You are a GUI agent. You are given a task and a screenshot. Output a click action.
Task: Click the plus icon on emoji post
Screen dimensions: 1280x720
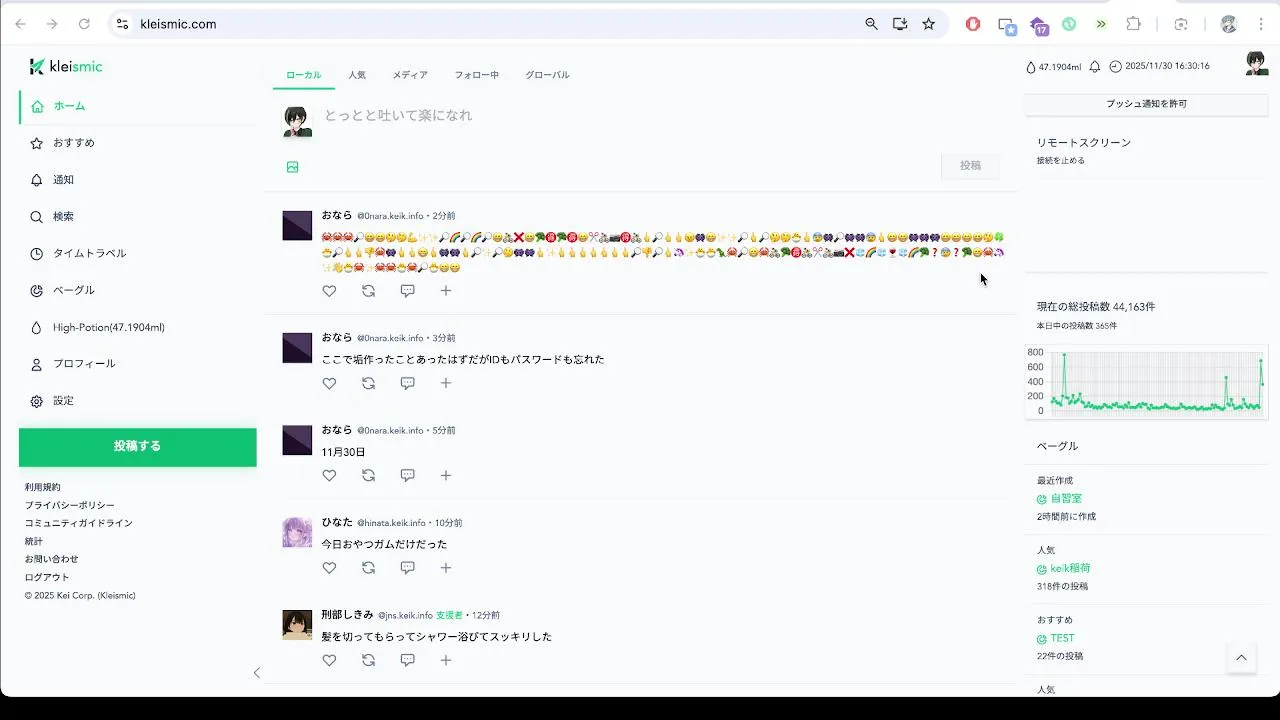click(x=446, y=291)
